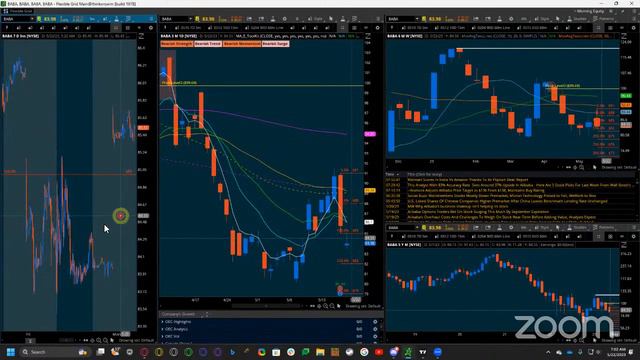Screen dimensions: 640x360
Task: Open Studies button in top-right chart toolbar
Action: click(577, 19)
